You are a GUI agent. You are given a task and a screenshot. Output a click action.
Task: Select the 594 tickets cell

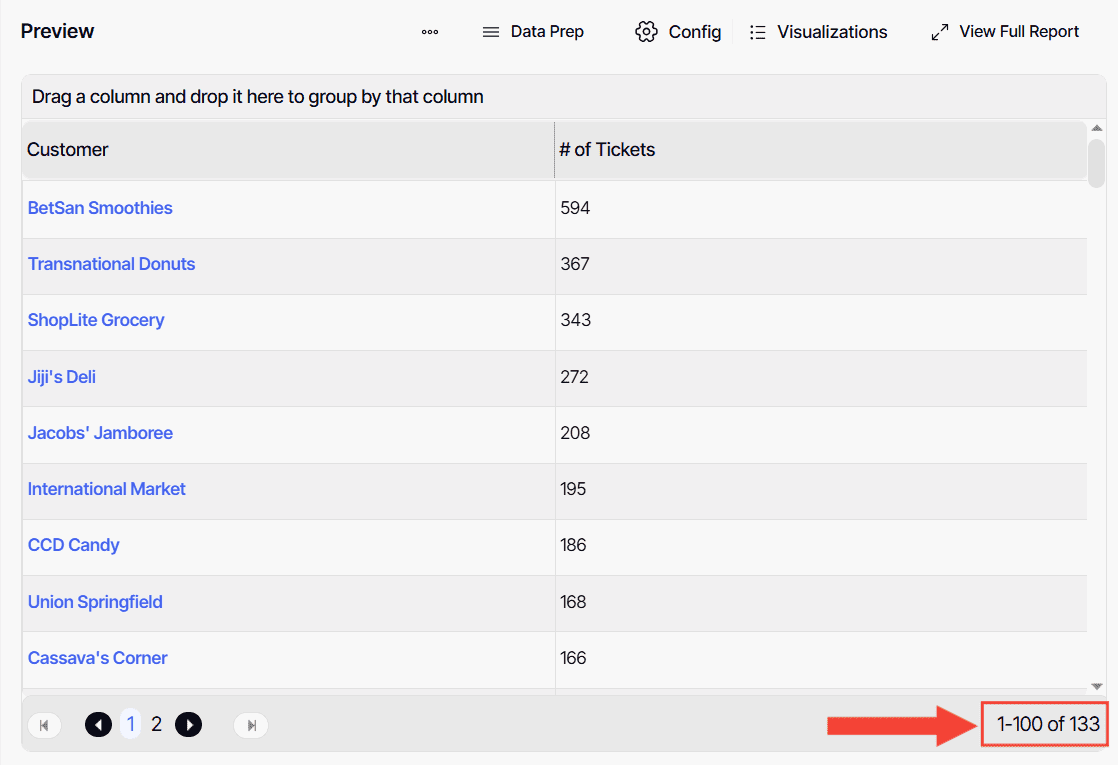pyautogui.click(x=821, y=209)
